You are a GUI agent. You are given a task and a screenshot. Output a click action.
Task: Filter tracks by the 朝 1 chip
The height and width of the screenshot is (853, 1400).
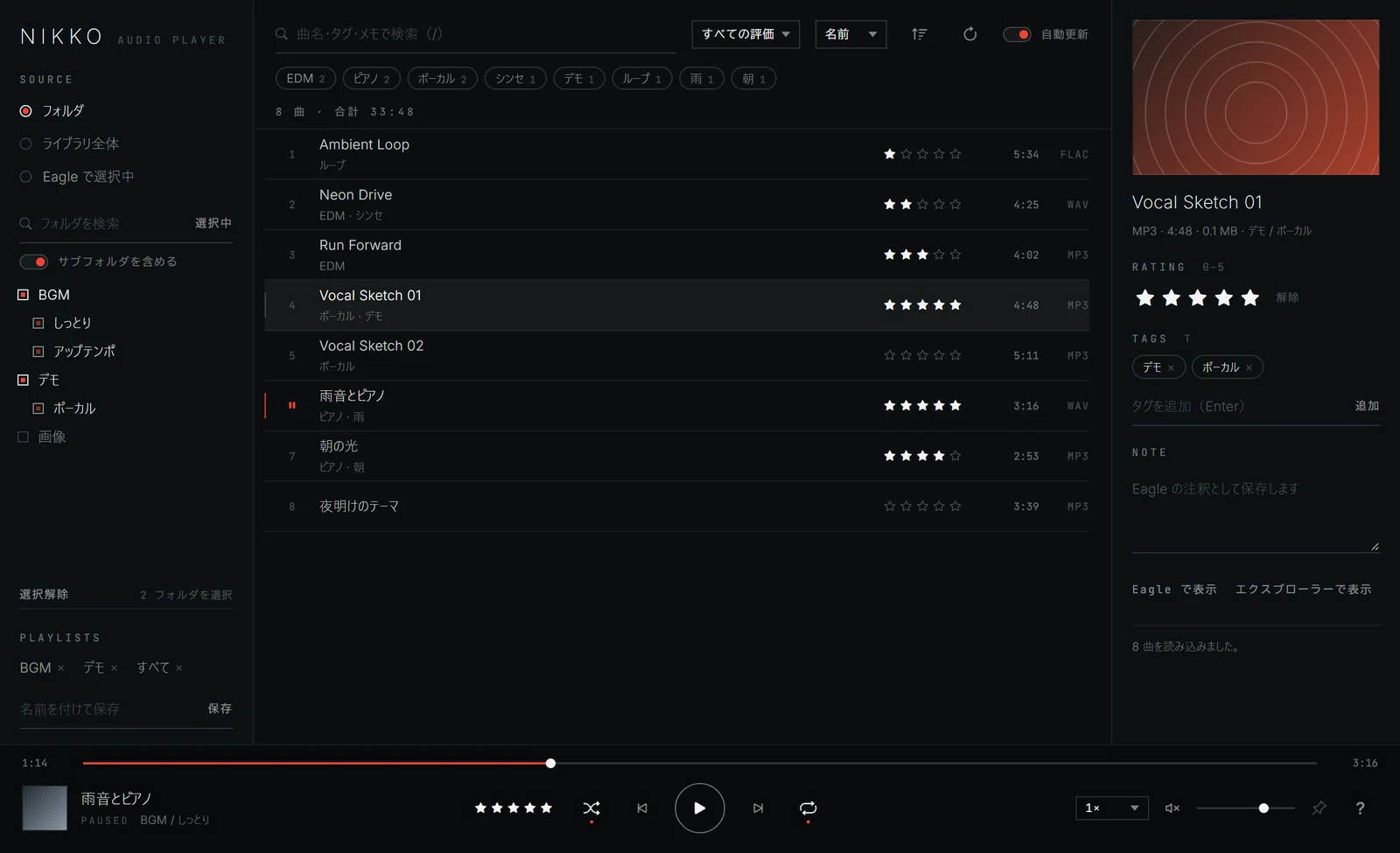tap(754, 79)
